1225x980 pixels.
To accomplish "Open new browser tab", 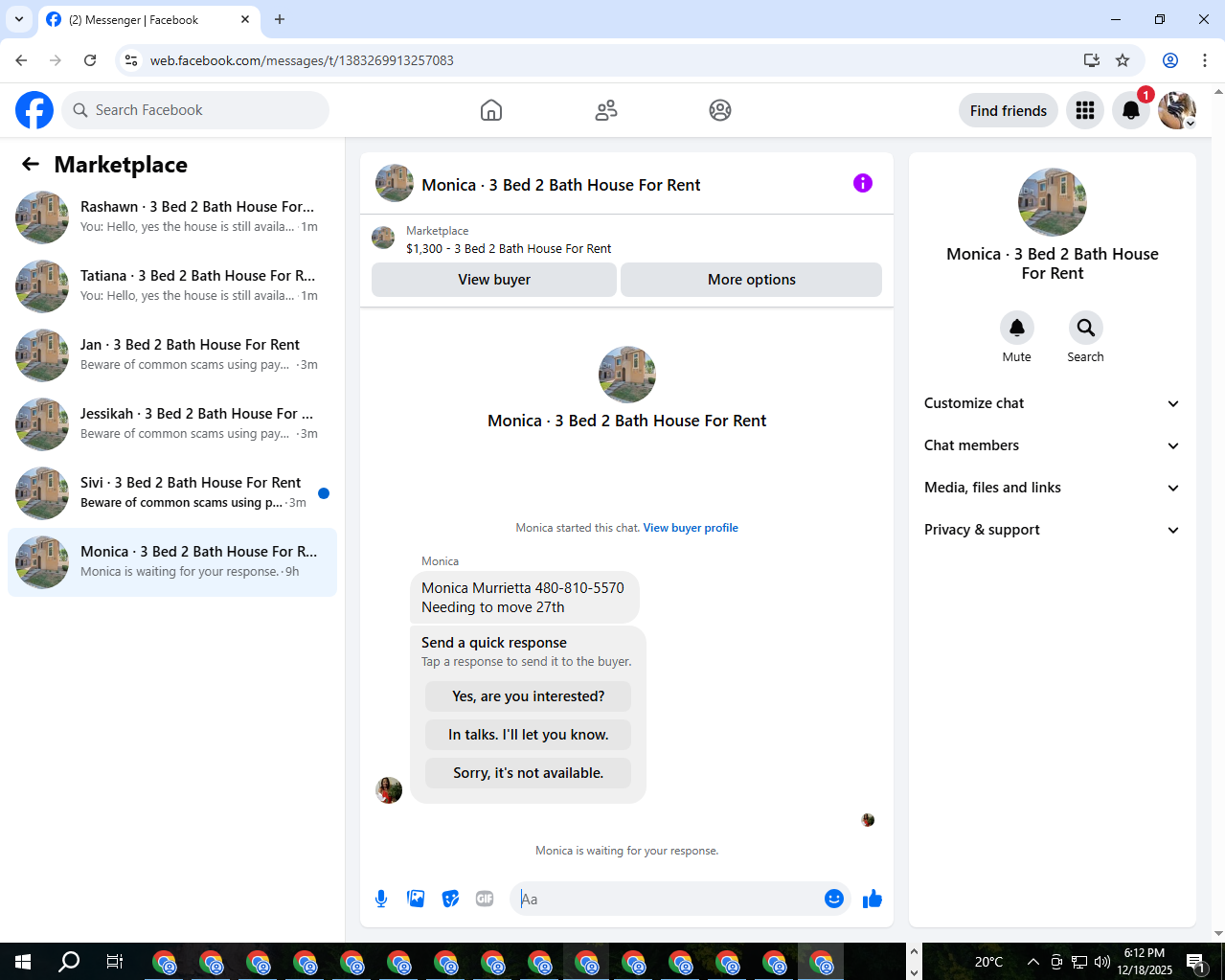I will 280,19.
